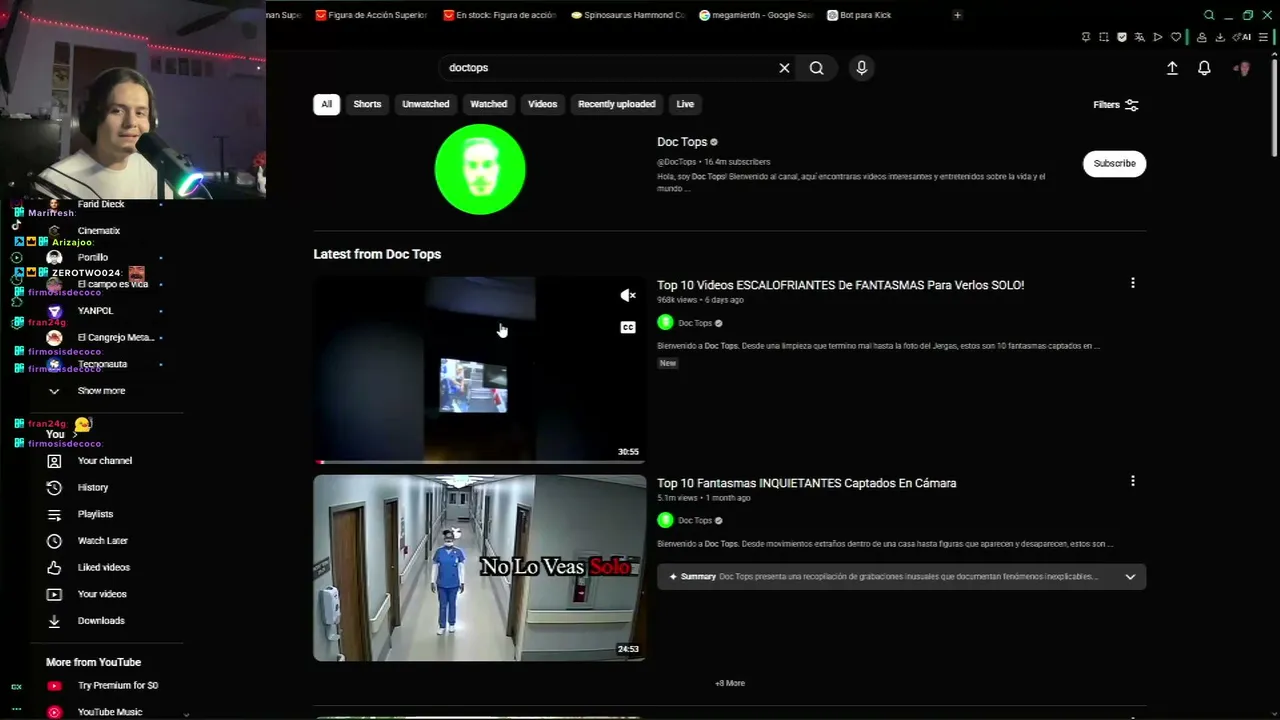The height and width of the screenshot is (720, 1280).
Task: Play Top 10 Fantasmas INQUIETANTES title
Action: click(x=806, y=483)
